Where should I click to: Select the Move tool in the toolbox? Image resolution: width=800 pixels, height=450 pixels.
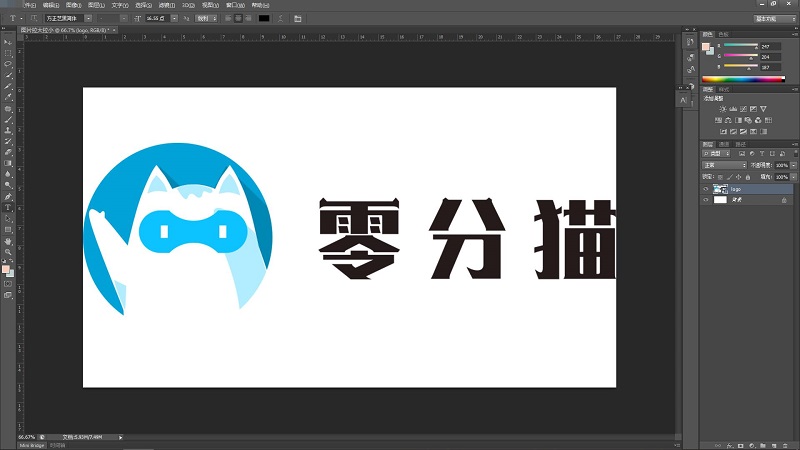coord(8,42)
